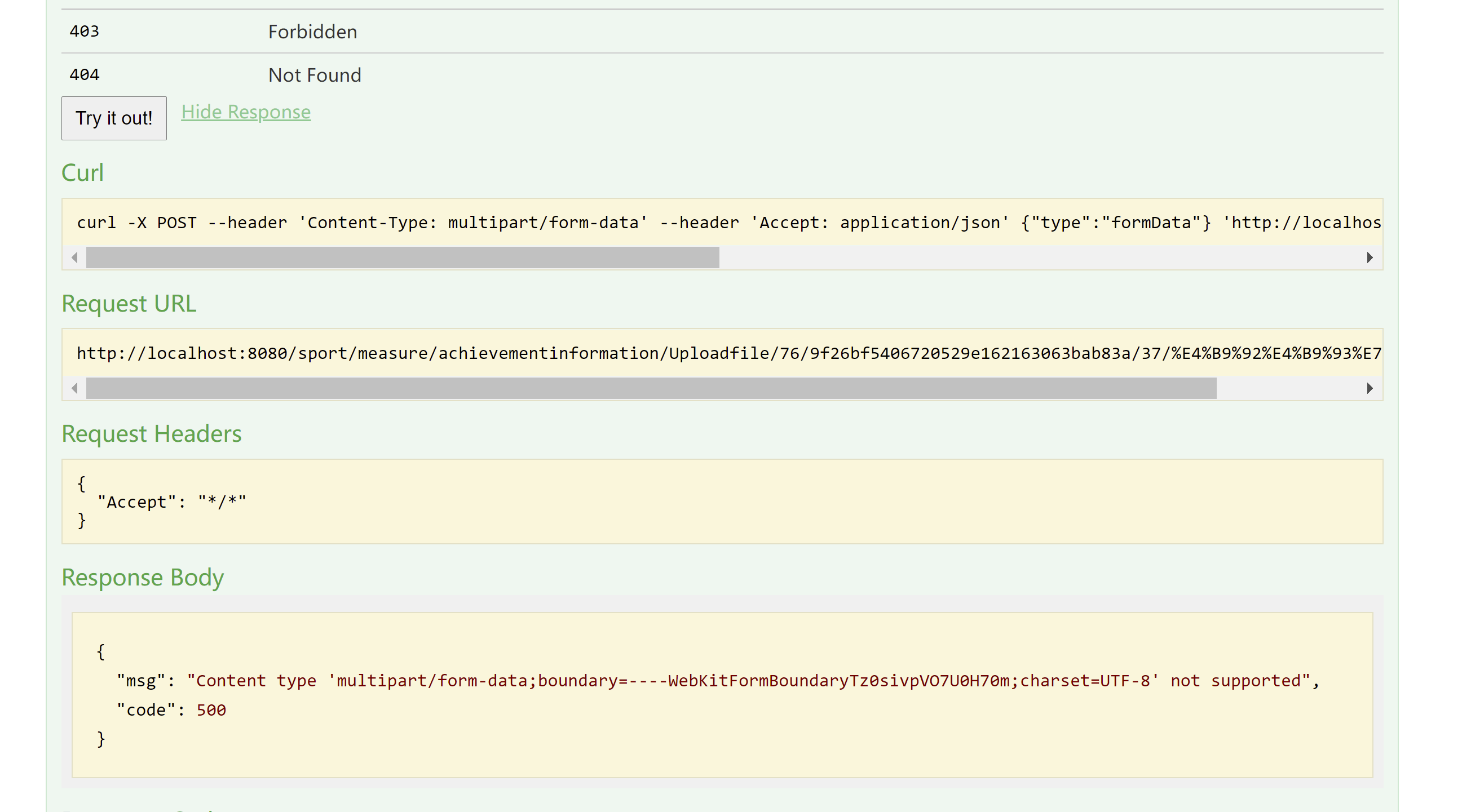Click the "code": 500 line
The width and height of the screenshot is (1471, 812).
171,710
